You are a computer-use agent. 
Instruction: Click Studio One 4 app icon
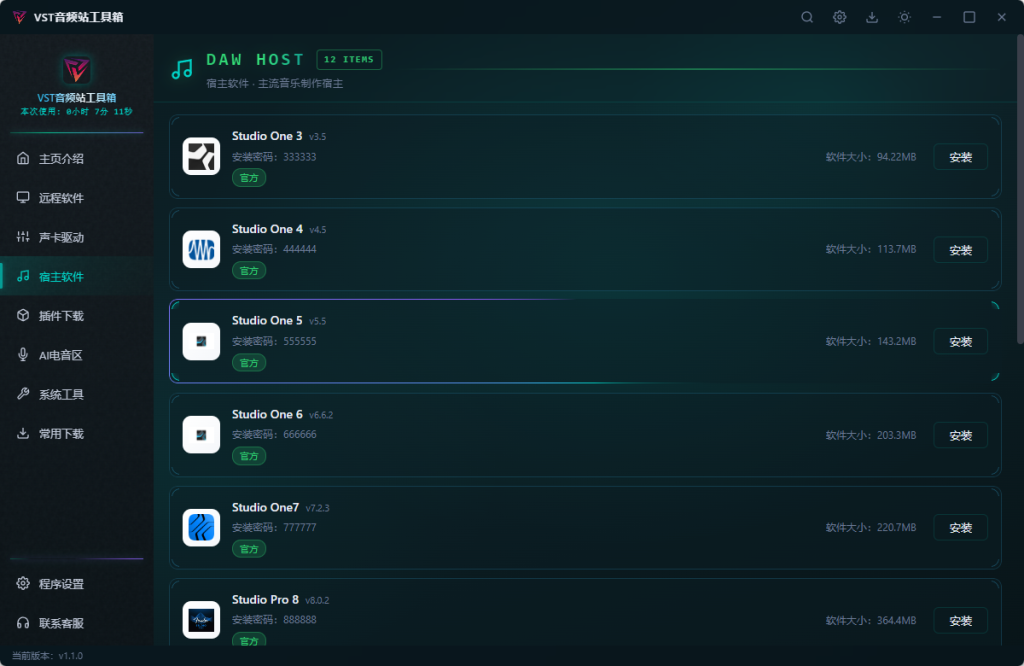[x=201, y=249]
